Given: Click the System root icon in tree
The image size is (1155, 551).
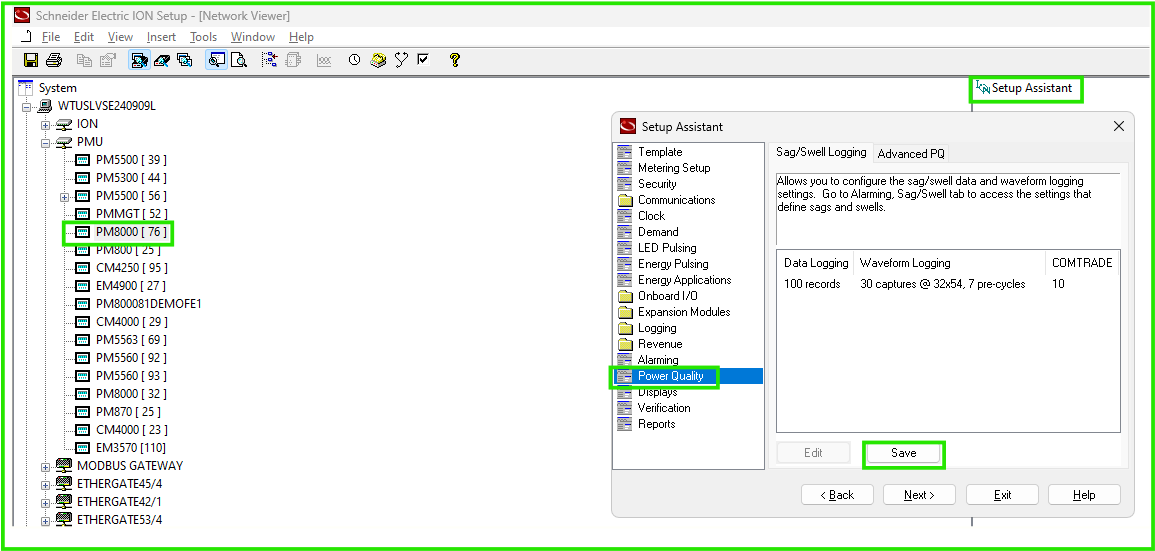Looking at the screenshot, I should click(26, 88).
